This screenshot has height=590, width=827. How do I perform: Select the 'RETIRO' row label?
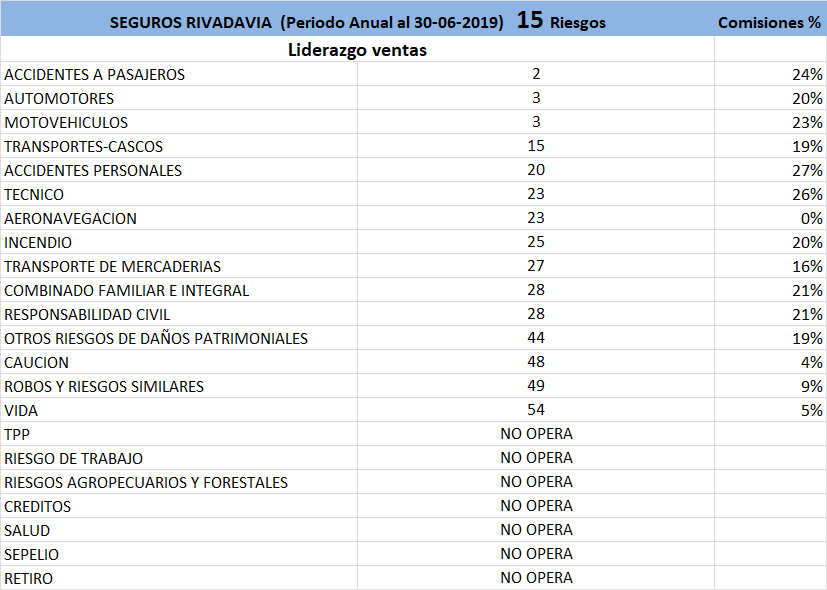pos(28,578)
